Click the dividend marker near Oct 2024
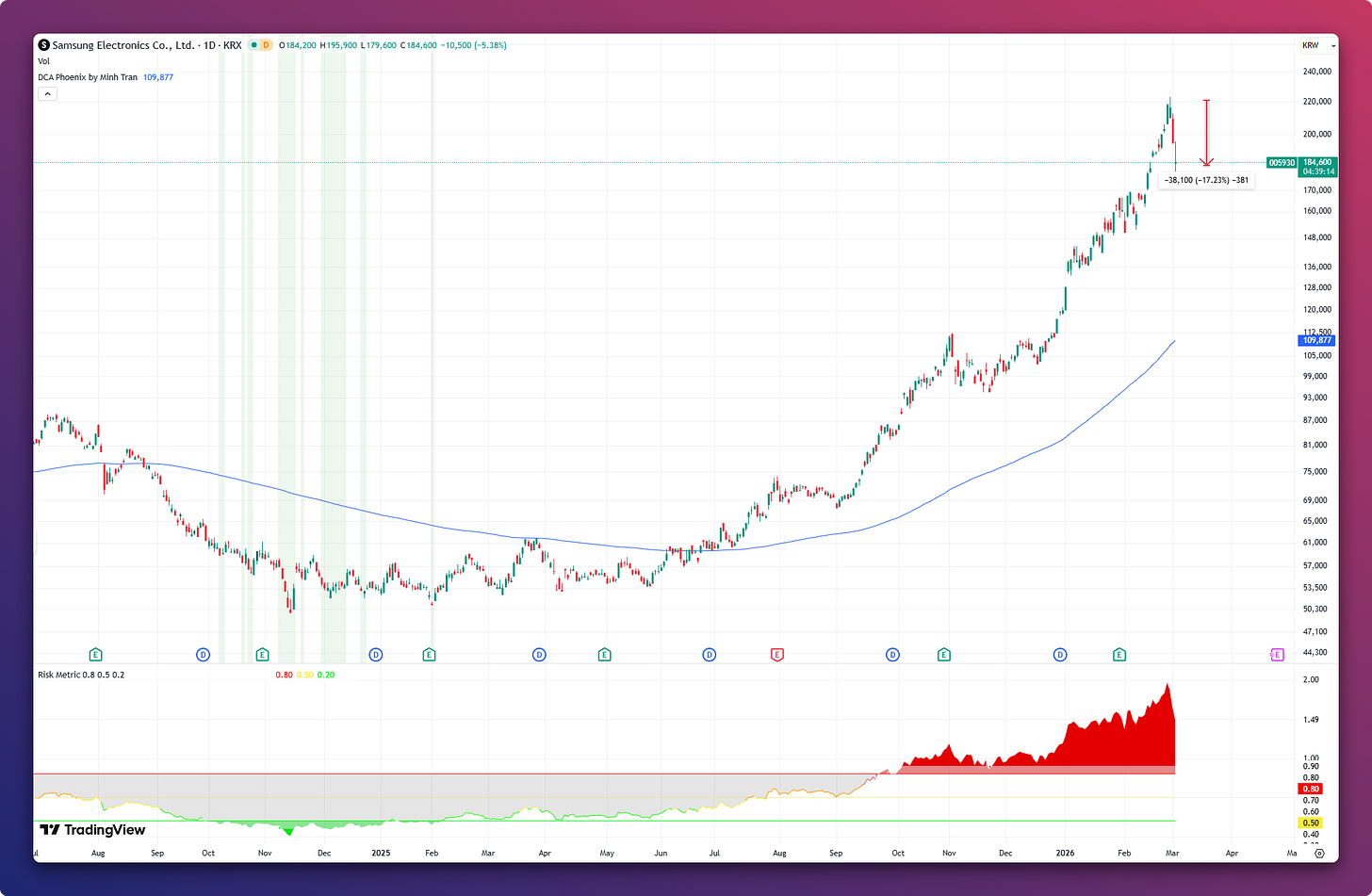The height and width of the screenshot is (896, 1372). click(x=203, y=654)
